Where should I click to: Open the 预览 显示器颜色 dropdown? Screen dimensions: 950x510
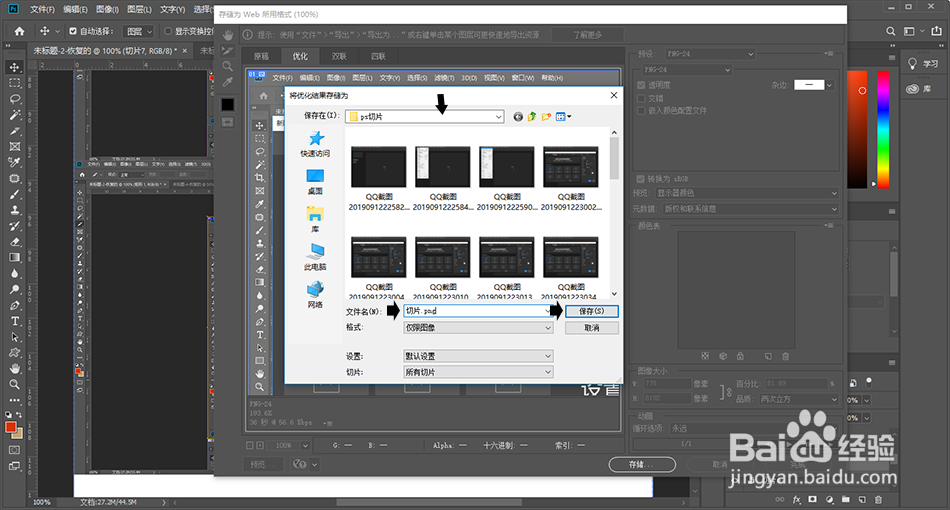pyautogui.click(x=748, y=193)
